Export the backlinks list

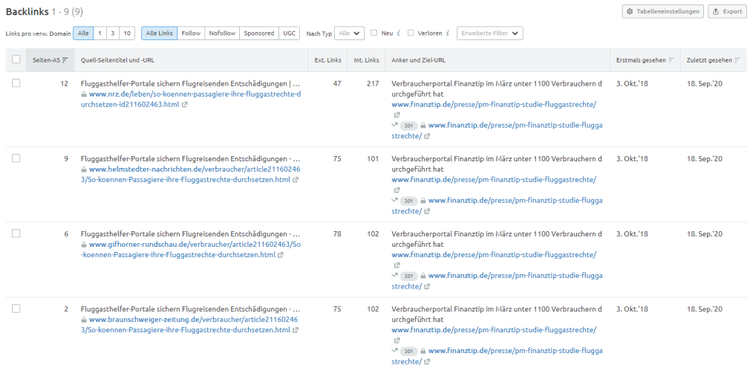pyautogui.click(x=727, y=11)
